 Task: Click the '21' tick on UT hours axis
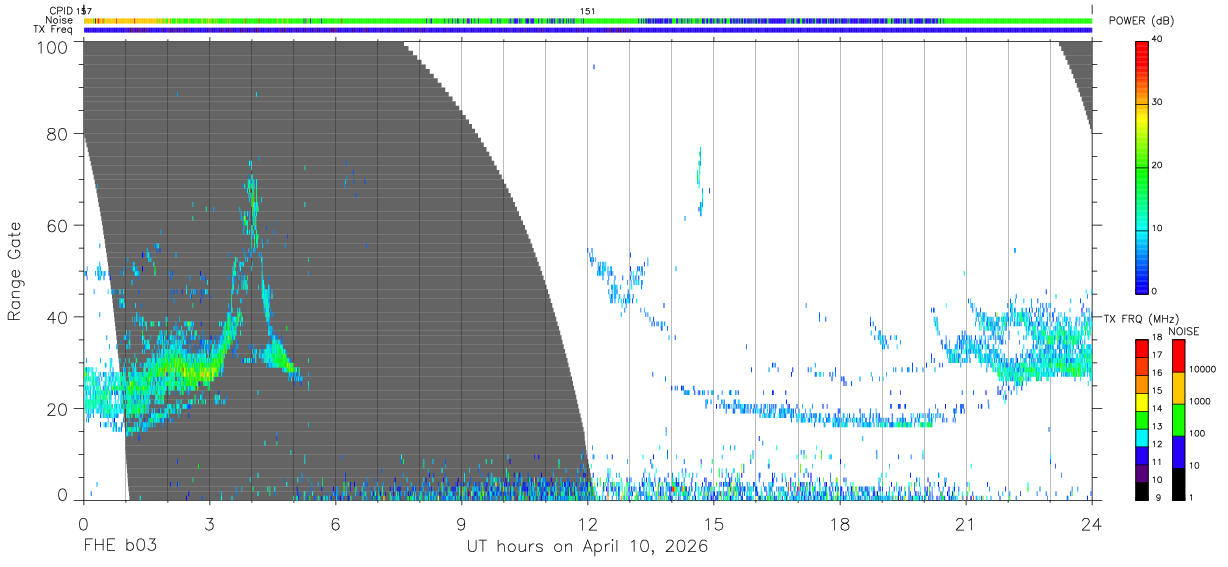[966, 523]
